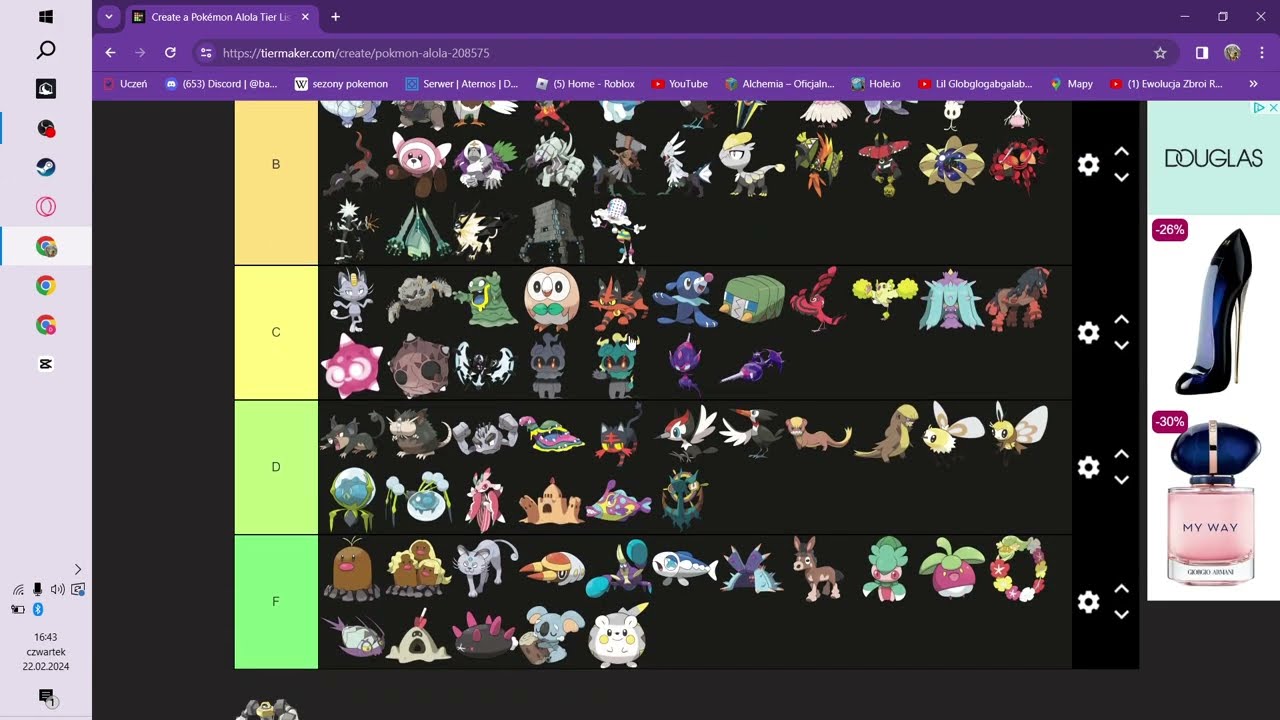
Task: Open the Mapy bookmark
Action: pos(1072,84)
